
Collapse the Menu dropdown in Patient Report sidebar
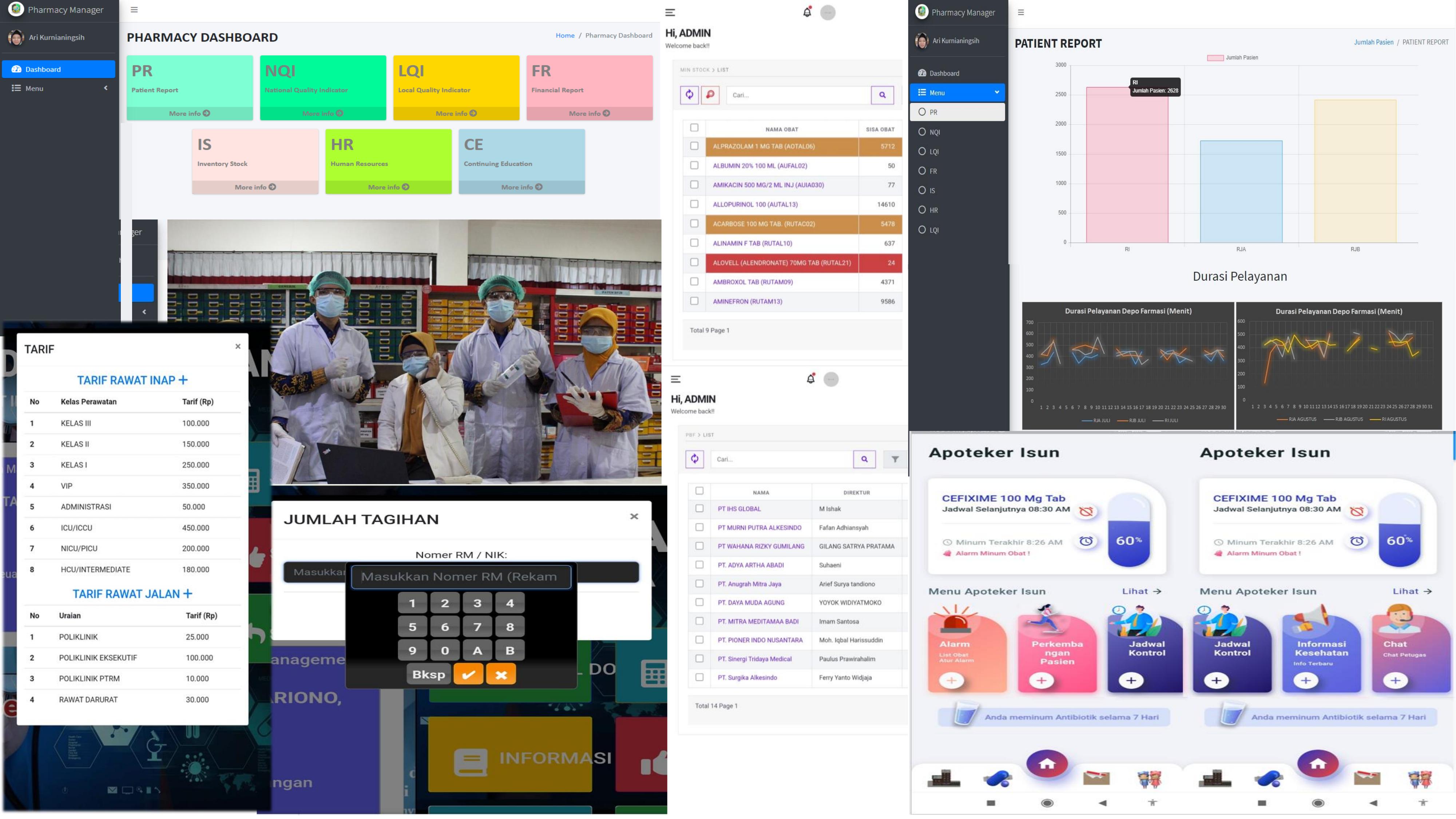957,92
